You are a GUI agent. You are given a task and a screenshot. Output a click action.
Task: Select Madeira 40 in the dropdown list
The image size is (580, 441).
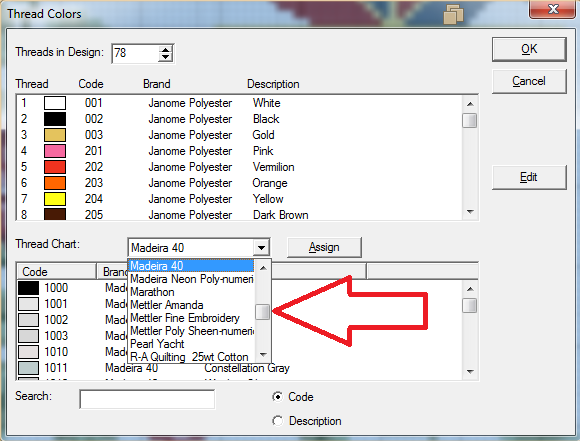click(x=191, y=266)
